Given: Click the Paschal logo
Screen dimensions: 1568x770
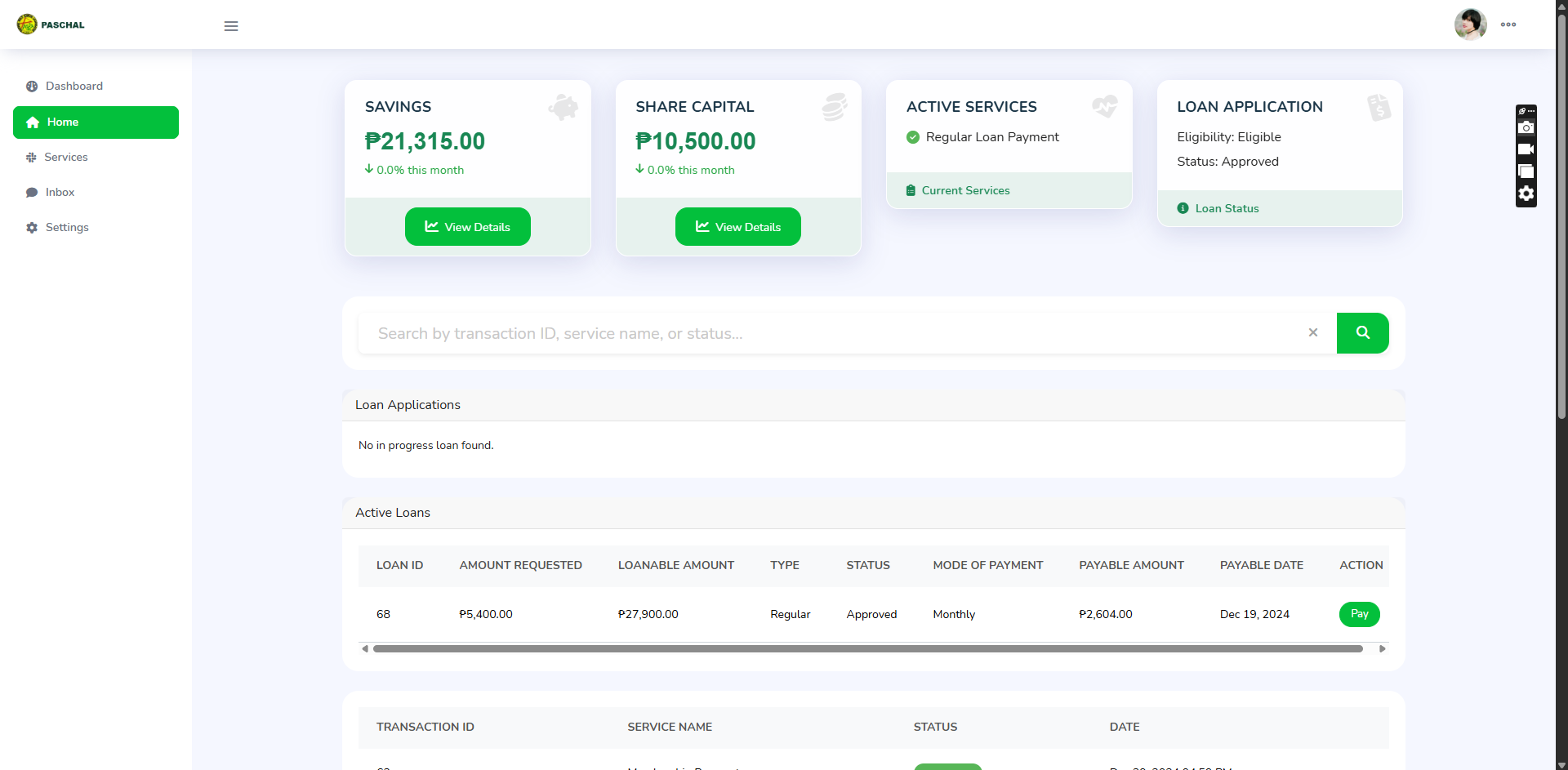Looking at the screenshot, I should [x=51, y=24].
